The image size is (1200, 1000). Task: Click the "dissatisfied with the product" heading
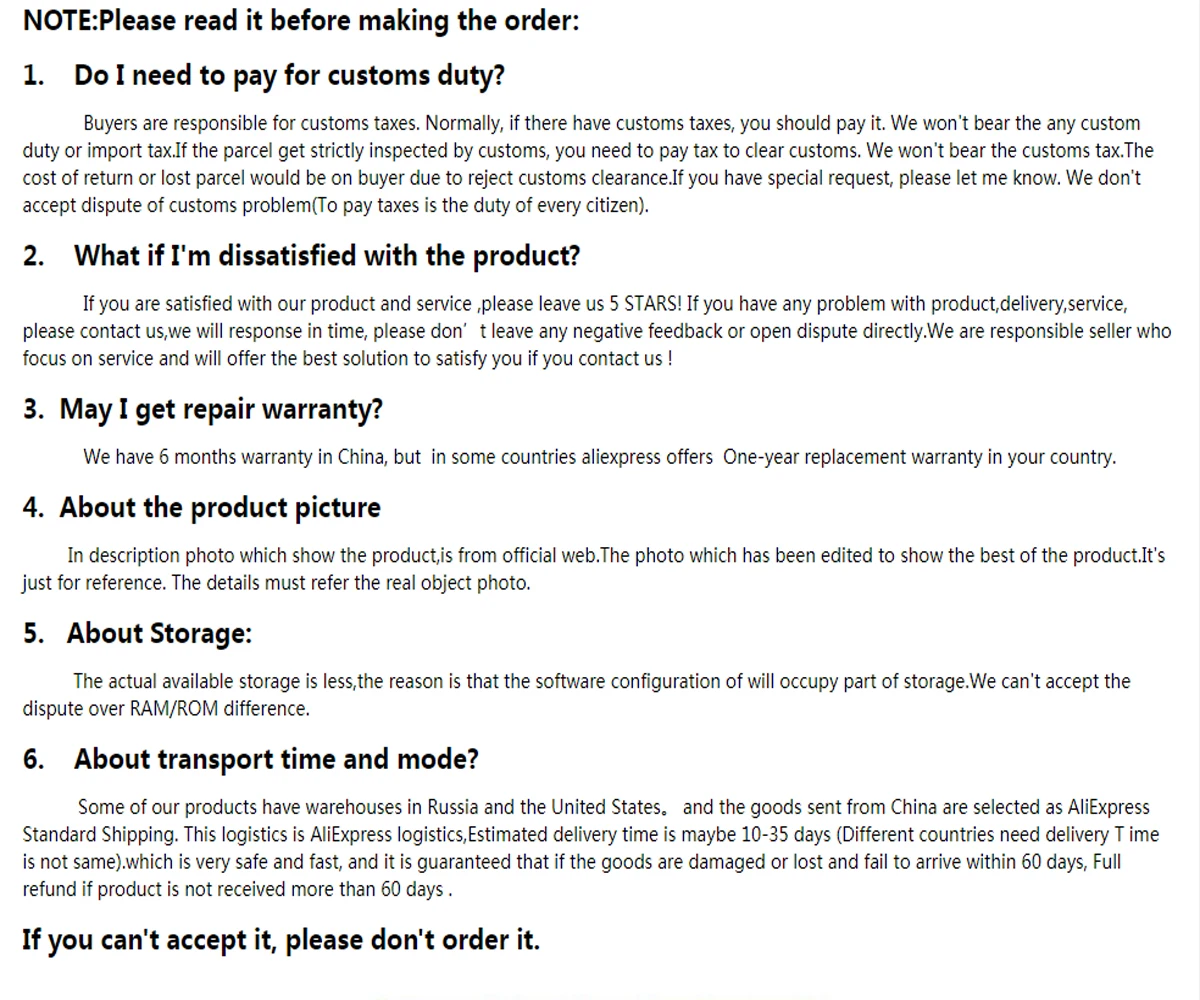tap(326, 256)
